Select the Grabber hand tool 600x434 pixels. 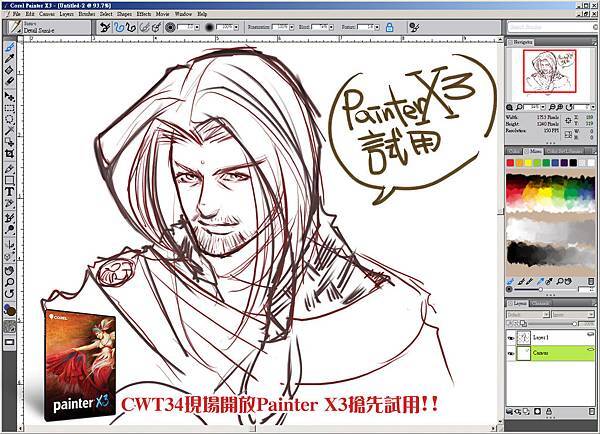(10, 271)
